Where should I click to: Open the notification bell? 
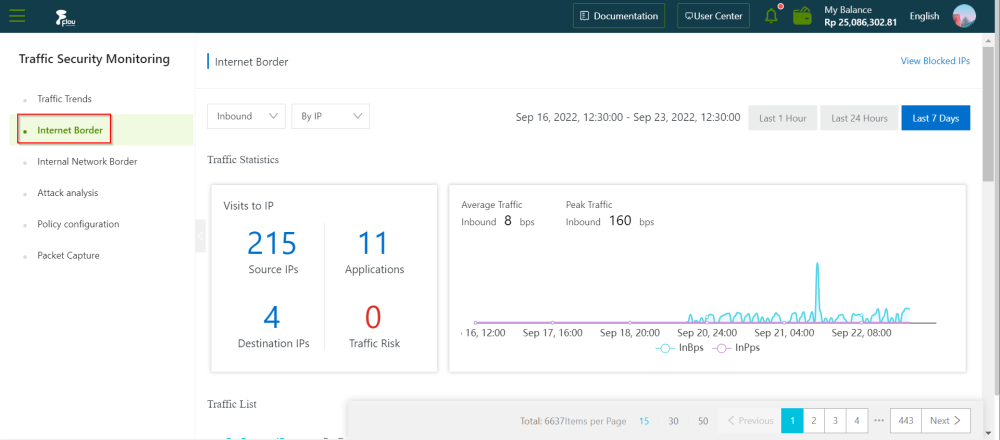click(x=773, y=15)
